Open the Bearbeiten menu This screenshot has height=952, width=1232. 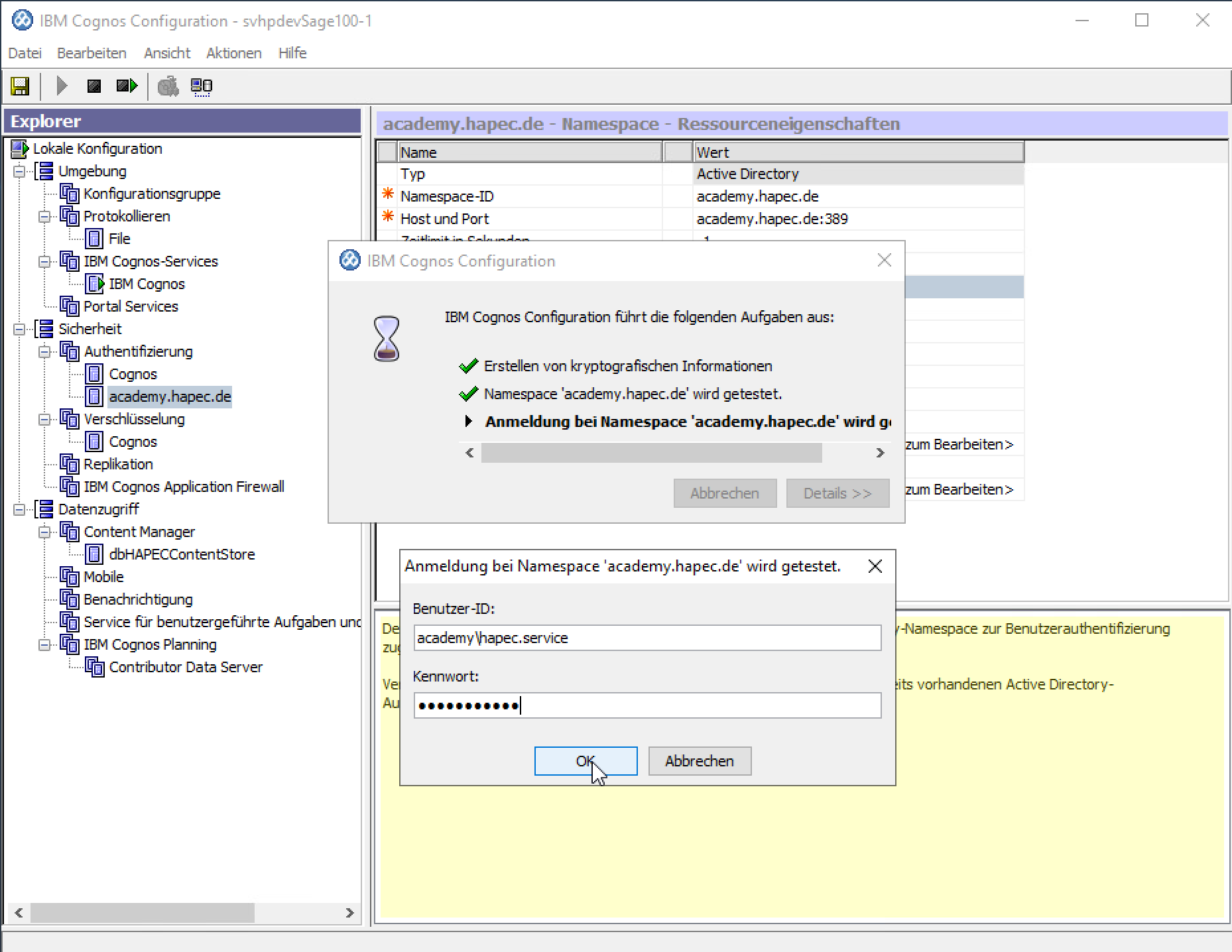(x=92, y=53)
